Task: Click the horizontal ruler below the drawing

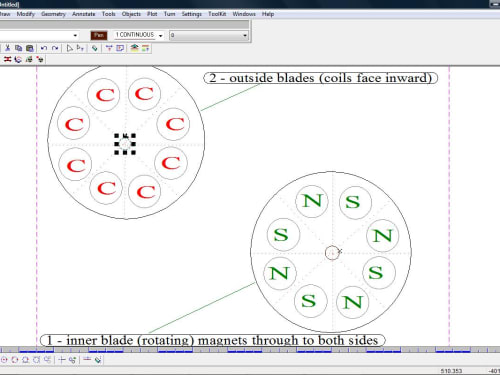Action: point(250,350)
